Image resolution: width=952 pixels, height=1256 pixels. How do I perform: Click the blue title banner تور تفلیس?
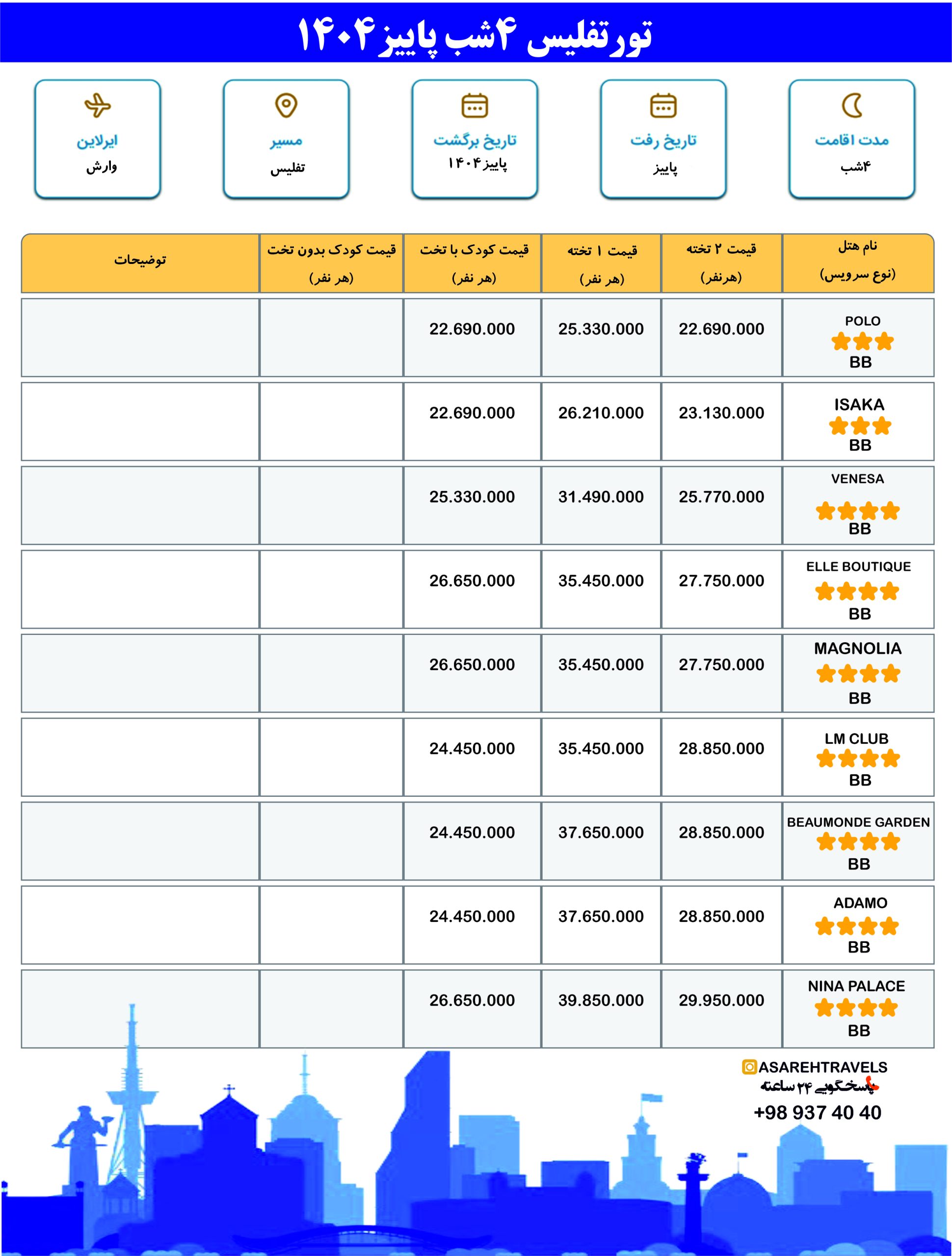pyautogui.click(x=476, y=34)
